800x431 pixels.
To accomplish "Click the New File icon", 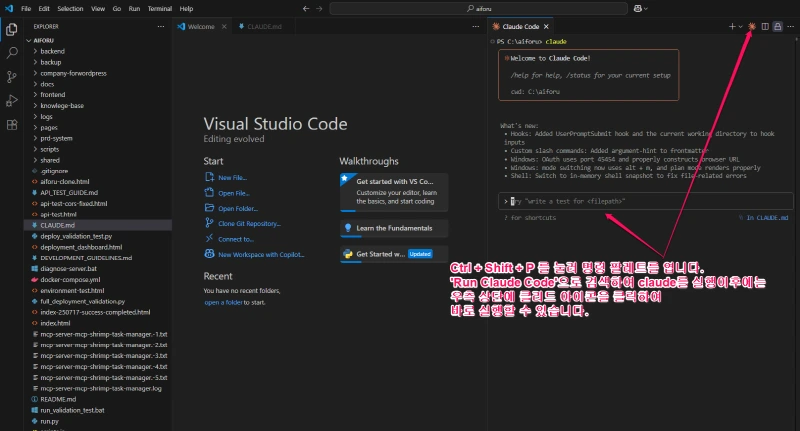I will [x=209, y=177].
